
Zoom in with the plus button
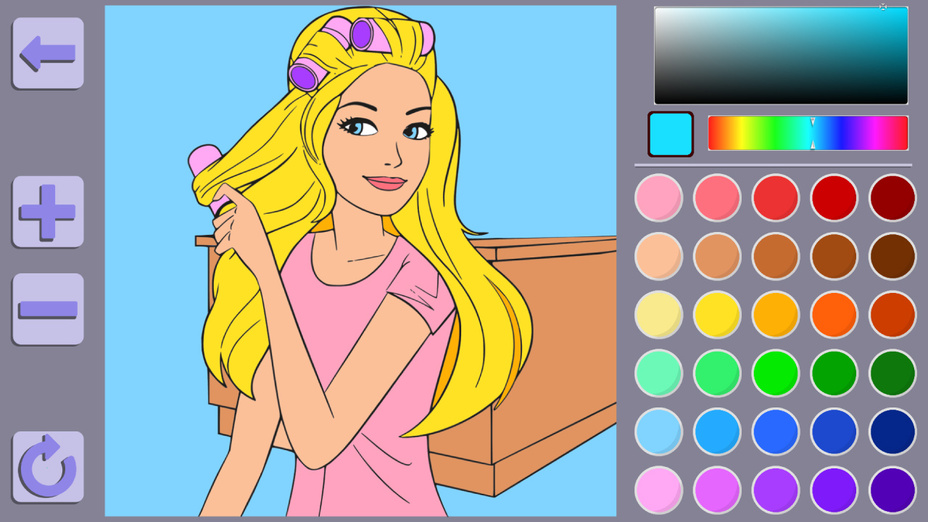click(48, 211)
